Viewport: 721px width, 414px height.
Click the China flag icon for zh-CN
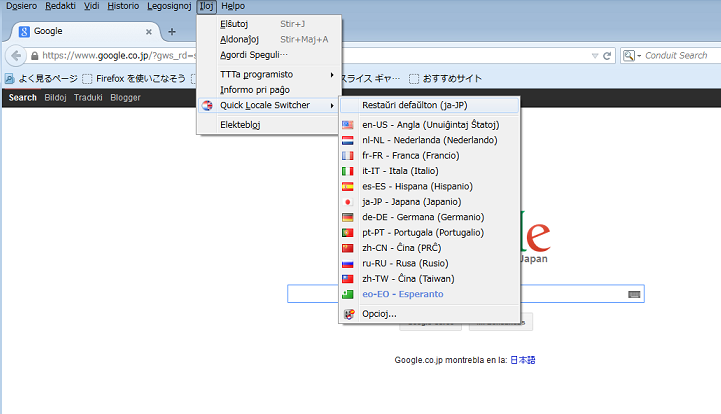[348, 248]
